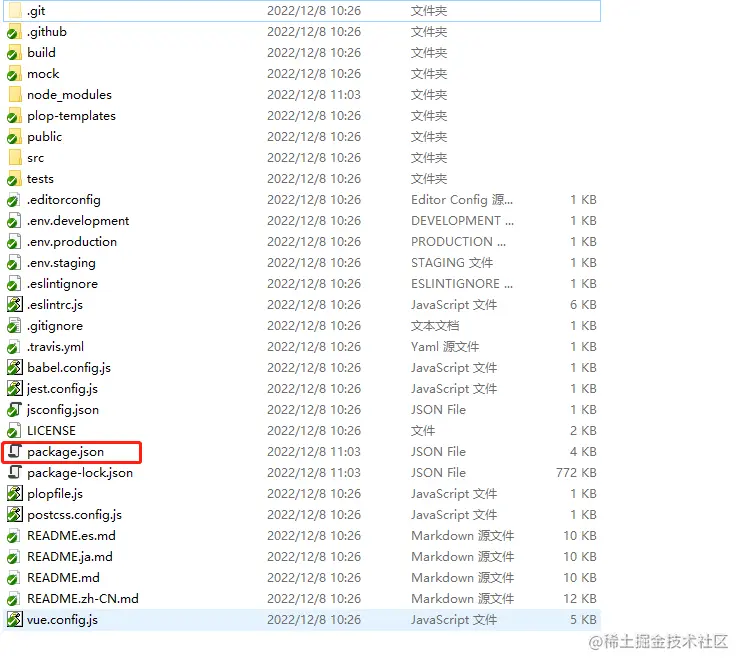Click the .github folder icon
This screenshot has width=747, height=669.
[x=14, y=31]
